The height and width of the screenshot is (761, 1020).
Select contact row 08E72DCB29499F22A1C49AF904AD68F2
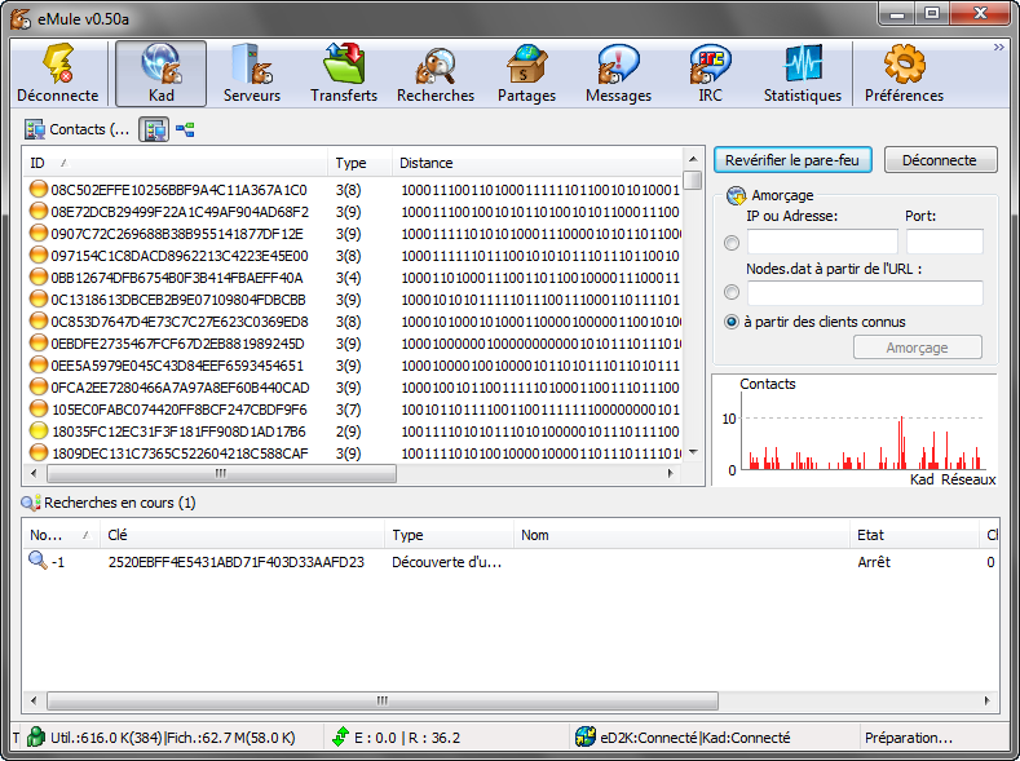pyautogui.click(x=353, y=211)
